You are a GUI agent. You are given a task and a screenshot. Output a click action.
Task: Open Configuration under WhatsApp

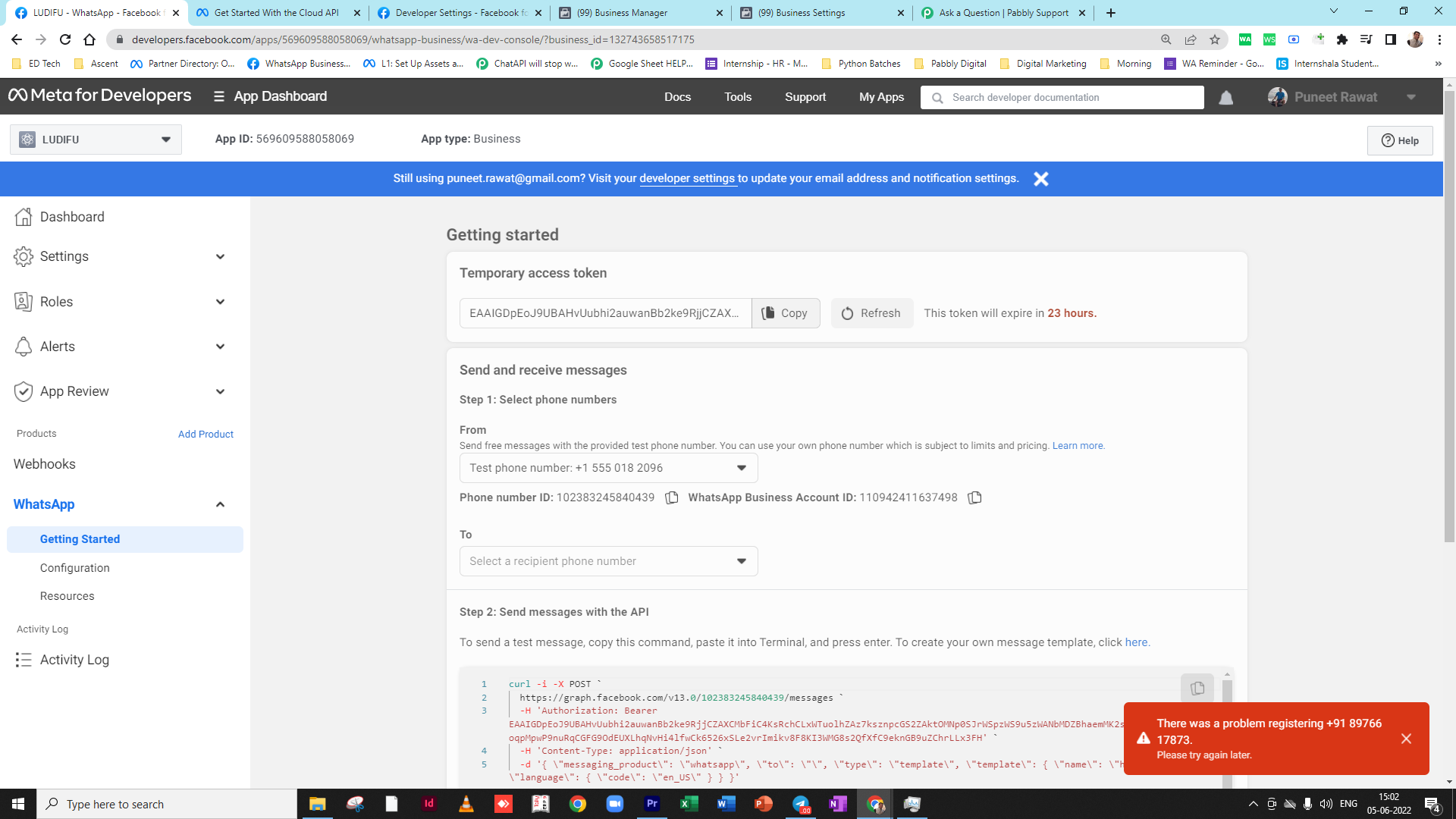(75, 568)
